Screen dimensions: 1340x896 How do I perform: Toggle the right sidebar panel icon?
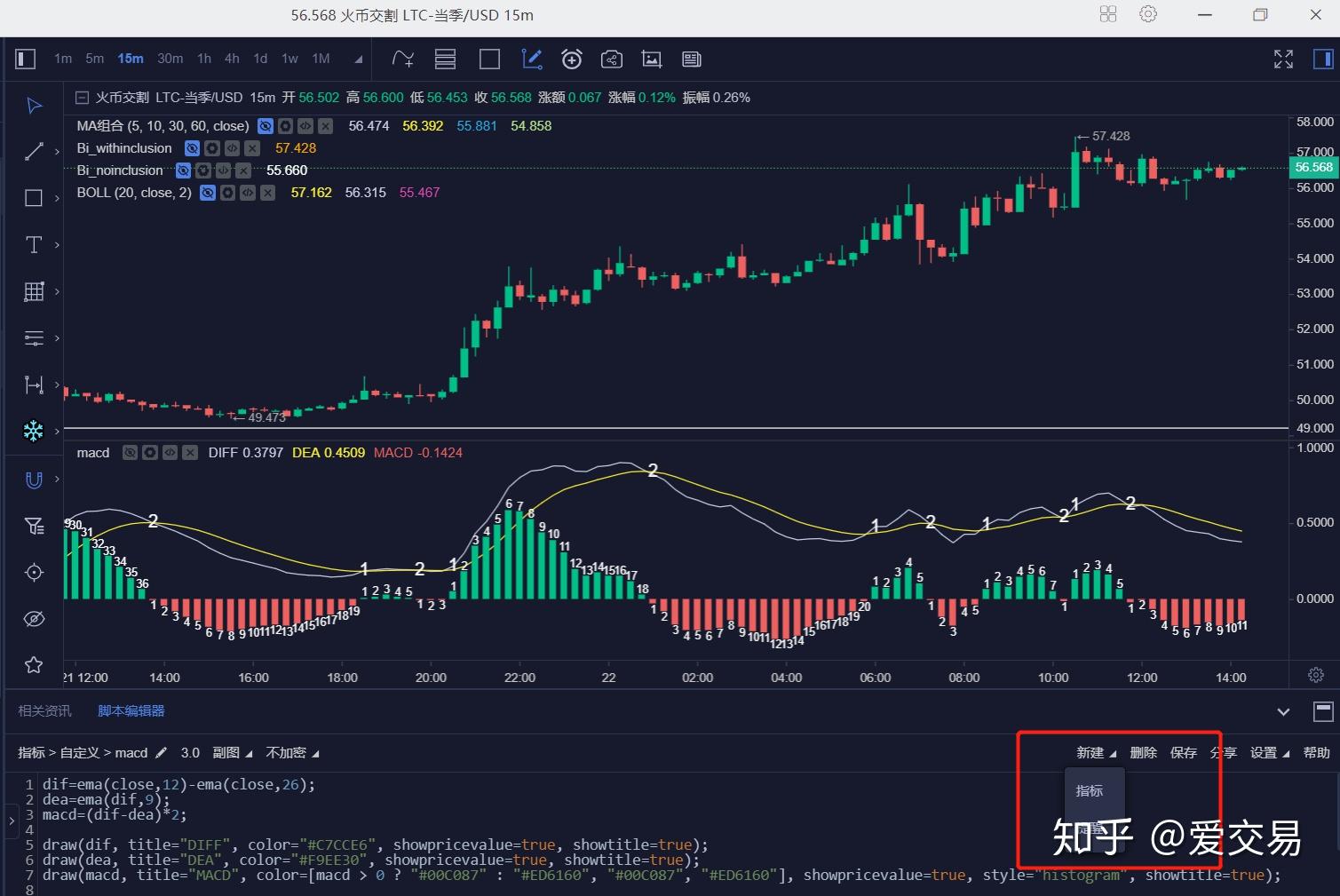(1323, 59)
